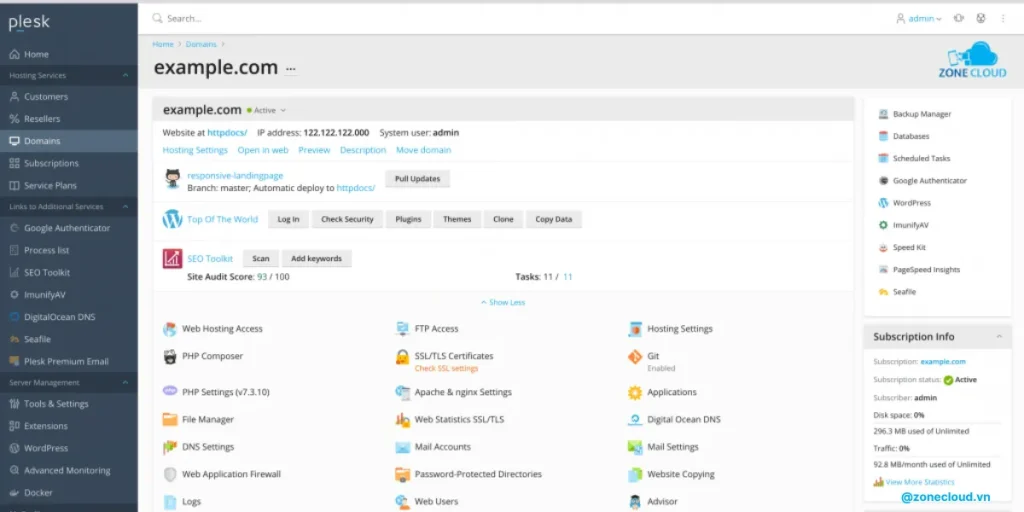The image size is (1024, 512).
Task: Open Customers in the sidebar
Action: pos(69,97)
